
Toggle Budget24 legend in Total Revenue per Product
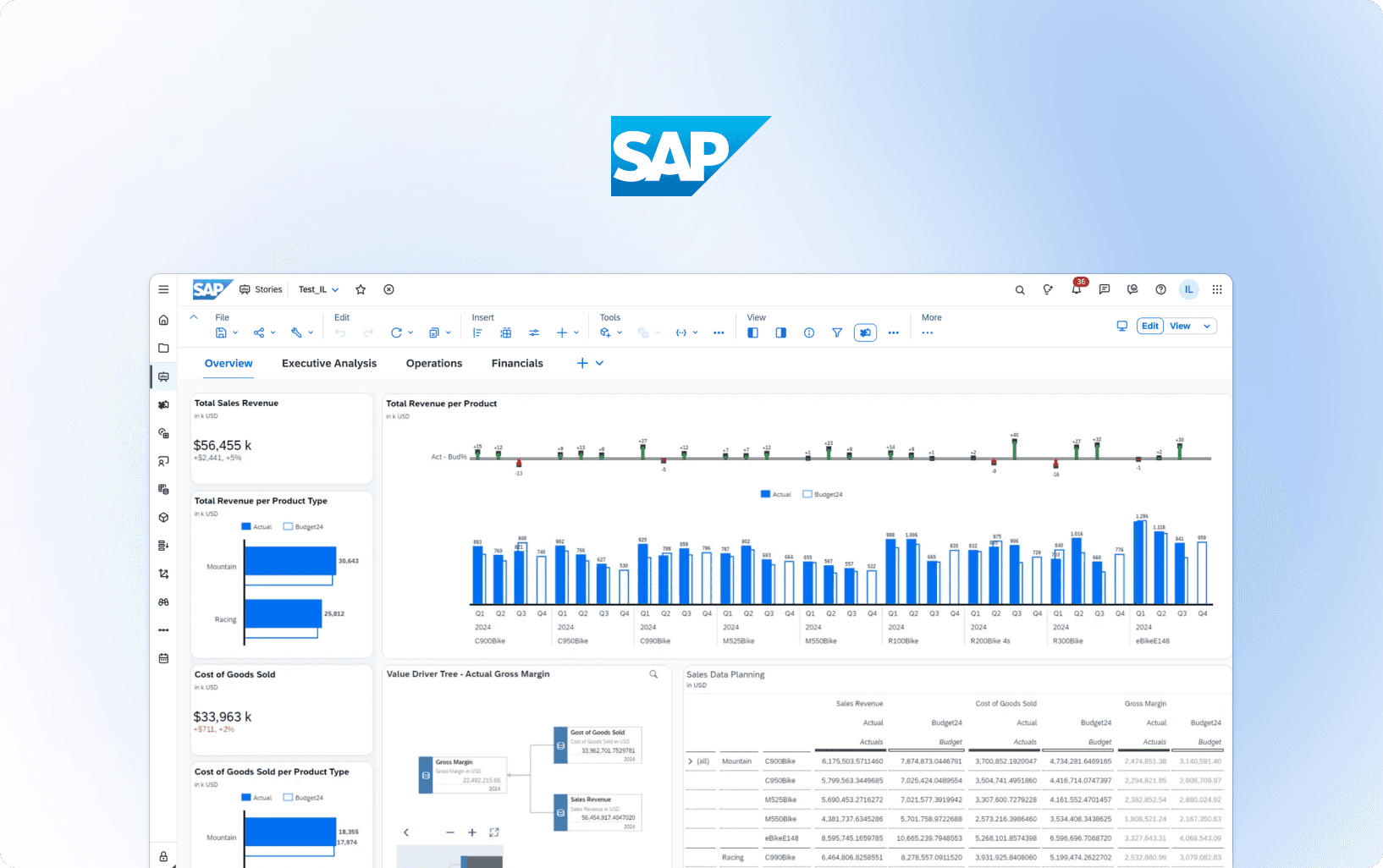[823, 494]
